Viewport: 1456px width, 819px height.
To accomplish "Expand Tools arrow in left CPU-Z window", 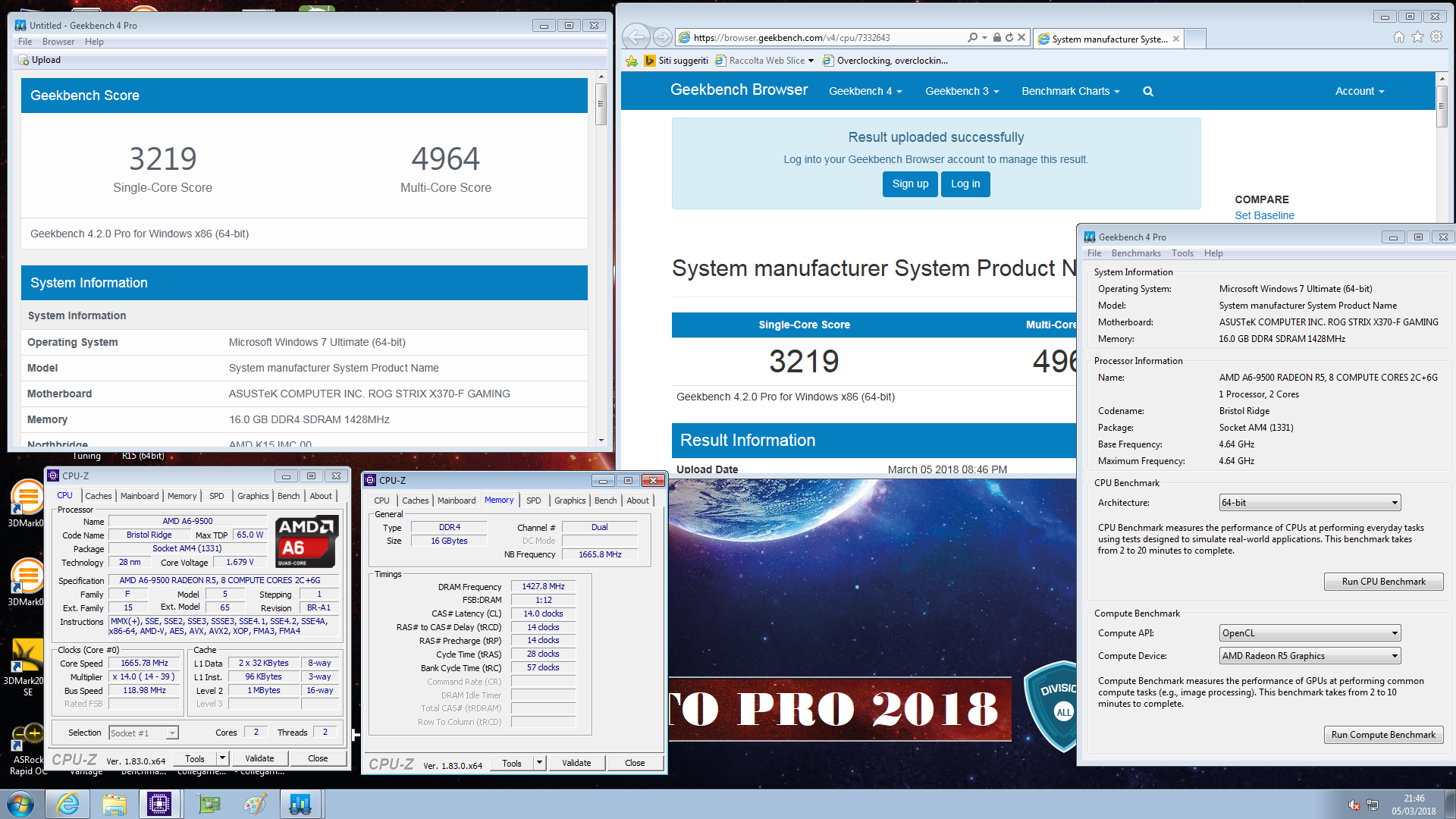I will pyautogui.click(x=222, y=758).
